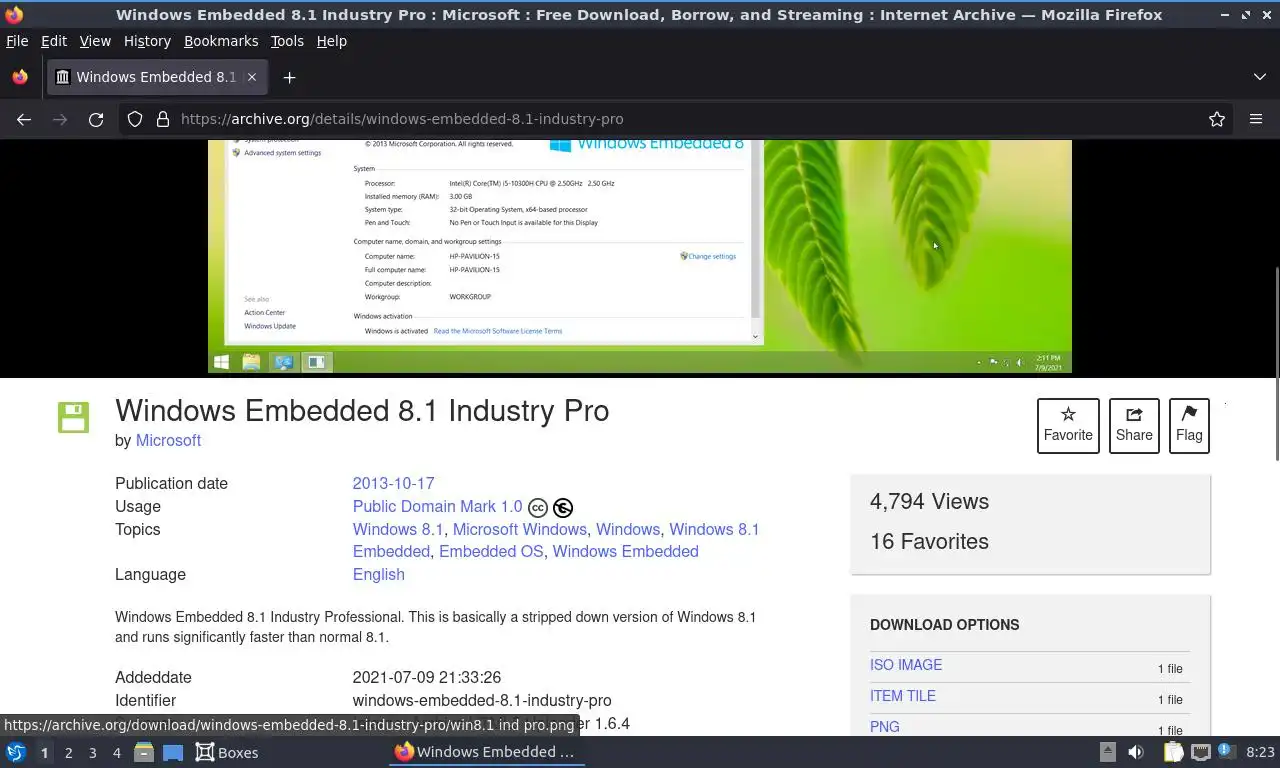Click the blue show desktop taskbar icon
Viewport: 1280px width, 768px height.
(173, 752)
